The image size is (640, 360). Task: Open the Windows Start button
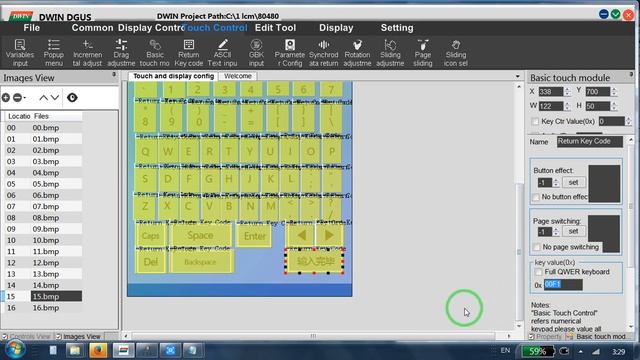pyautogui.click(x=16, y=350)
